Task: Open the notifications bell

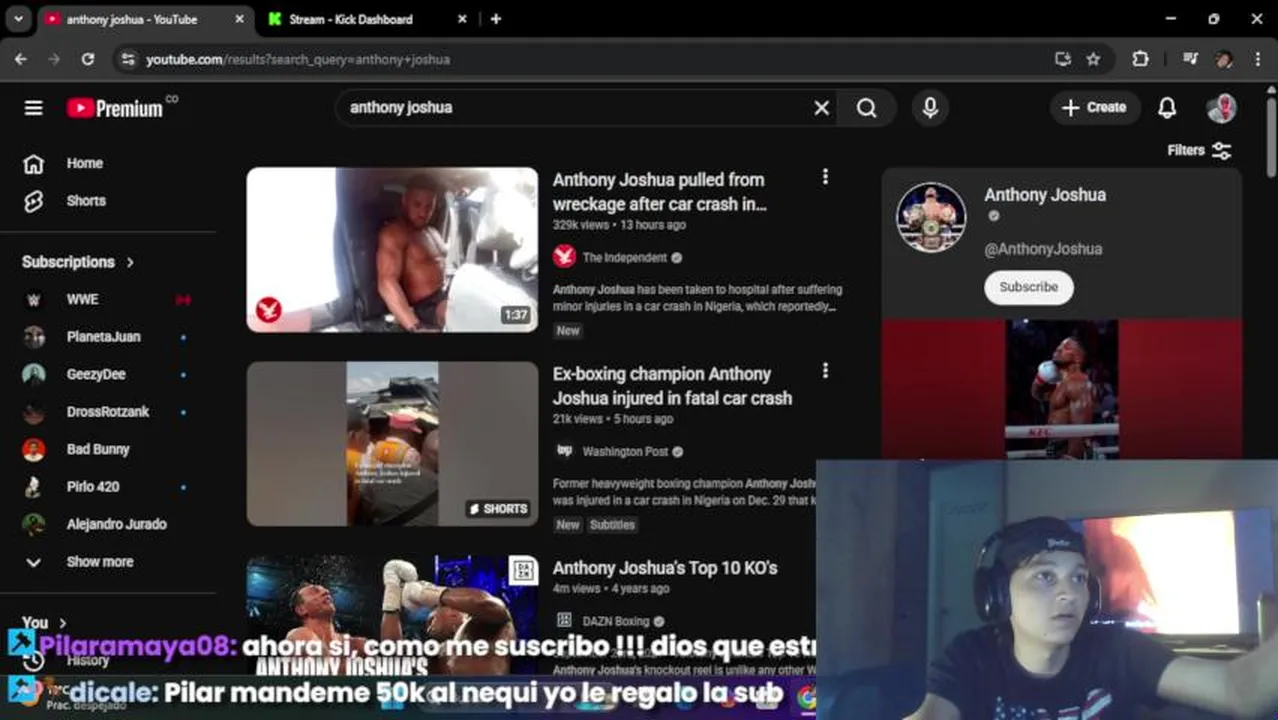Action: click(x=1167, y=108)
